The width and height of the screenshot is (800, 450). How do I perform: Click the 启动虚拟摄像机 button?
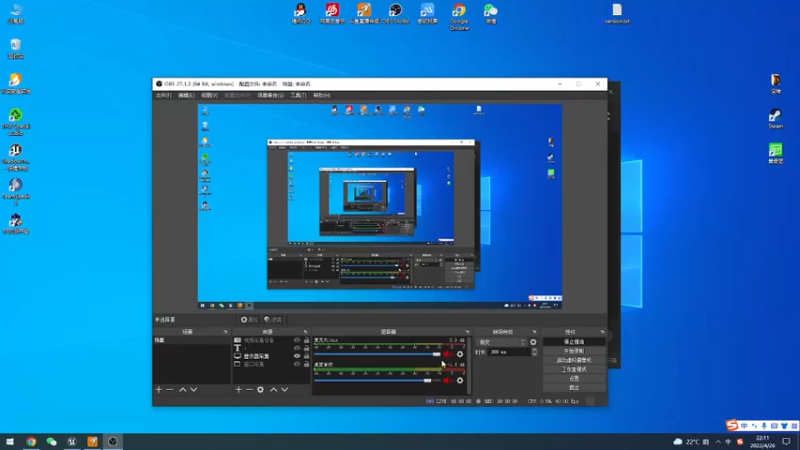pyautogui.click(x=574, y=360)
